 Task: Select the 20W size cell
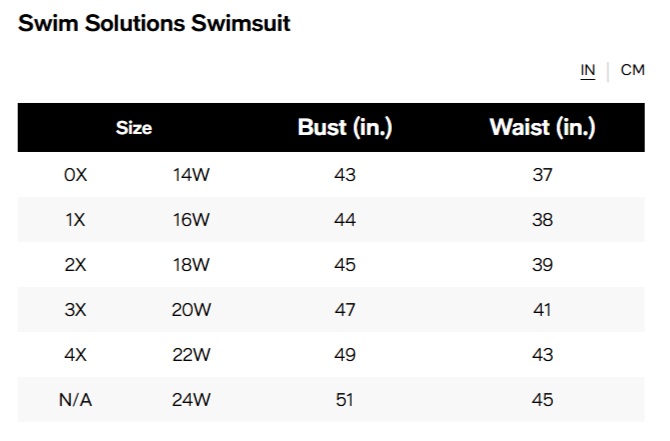191,310
